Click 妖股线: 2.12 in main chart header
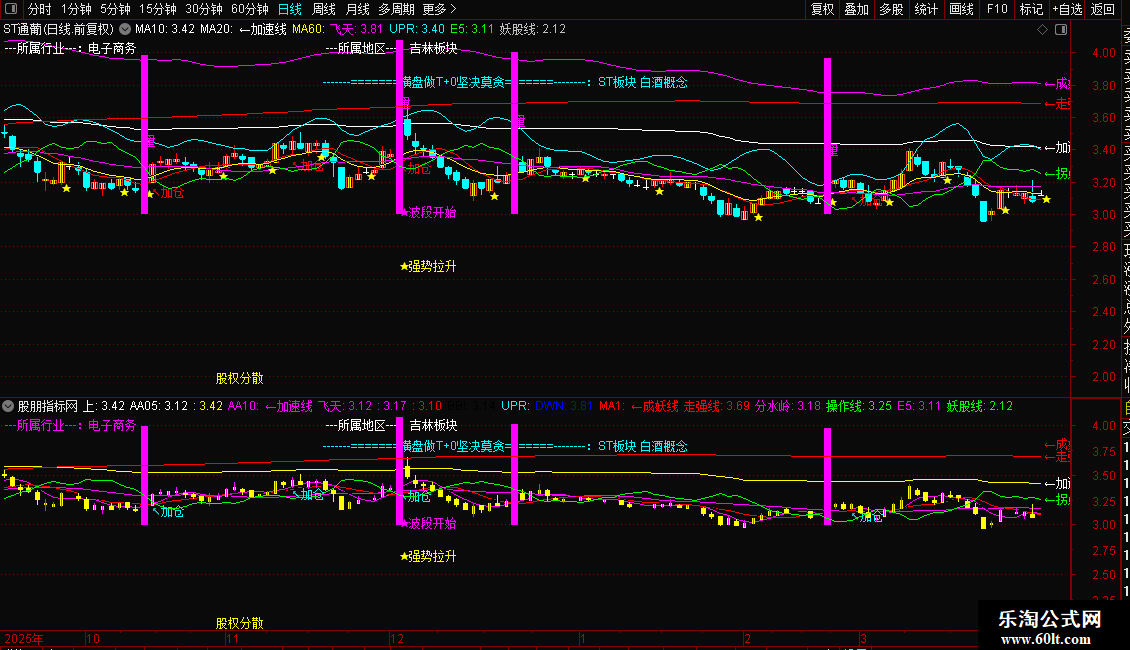 (x=533, y=29)
